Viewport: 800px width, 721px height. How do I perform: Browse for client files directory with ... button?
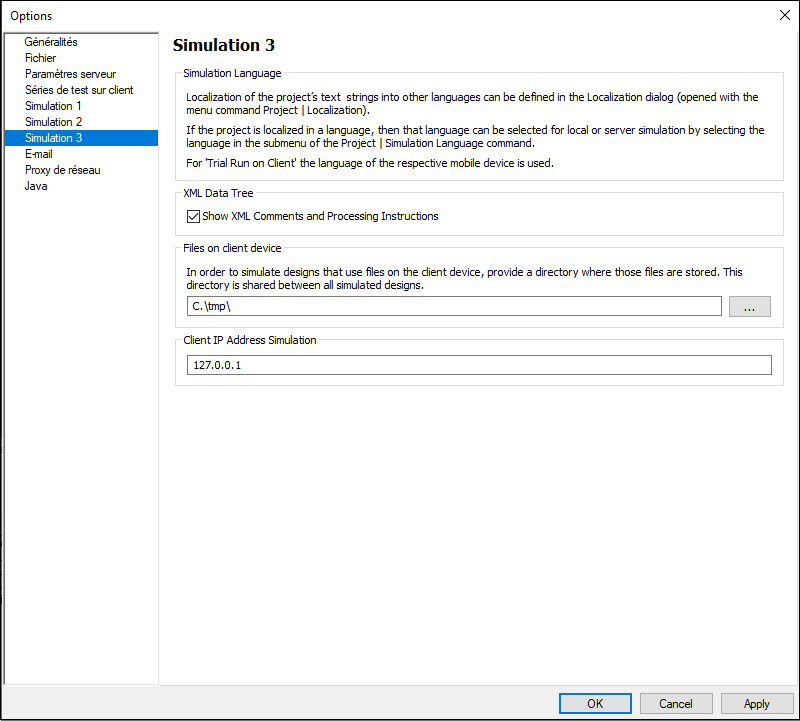pyautogui.click(x=749, y=307)
